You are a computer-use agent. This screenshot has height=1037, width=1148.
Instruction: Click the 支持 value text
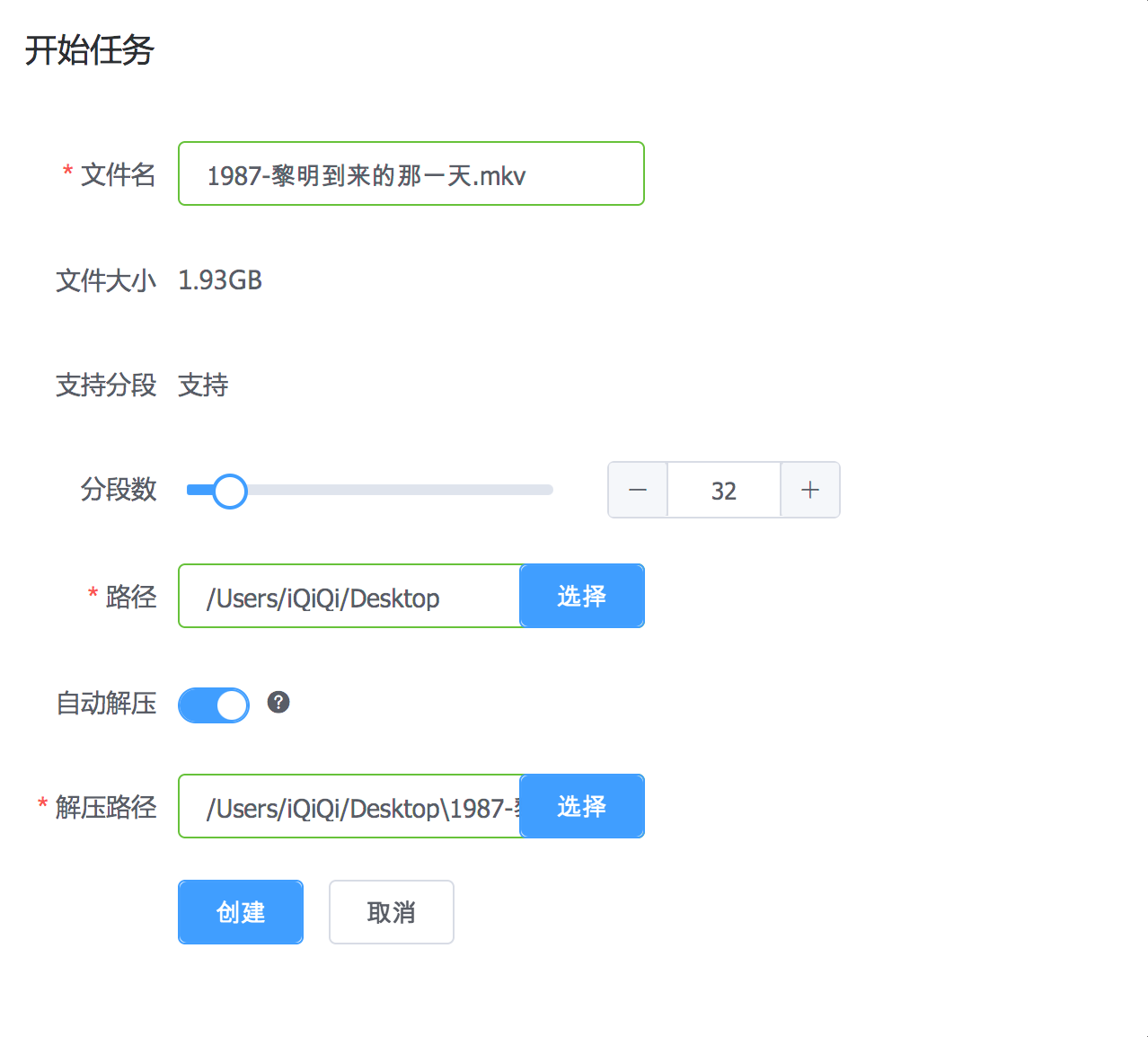[203, 386]
